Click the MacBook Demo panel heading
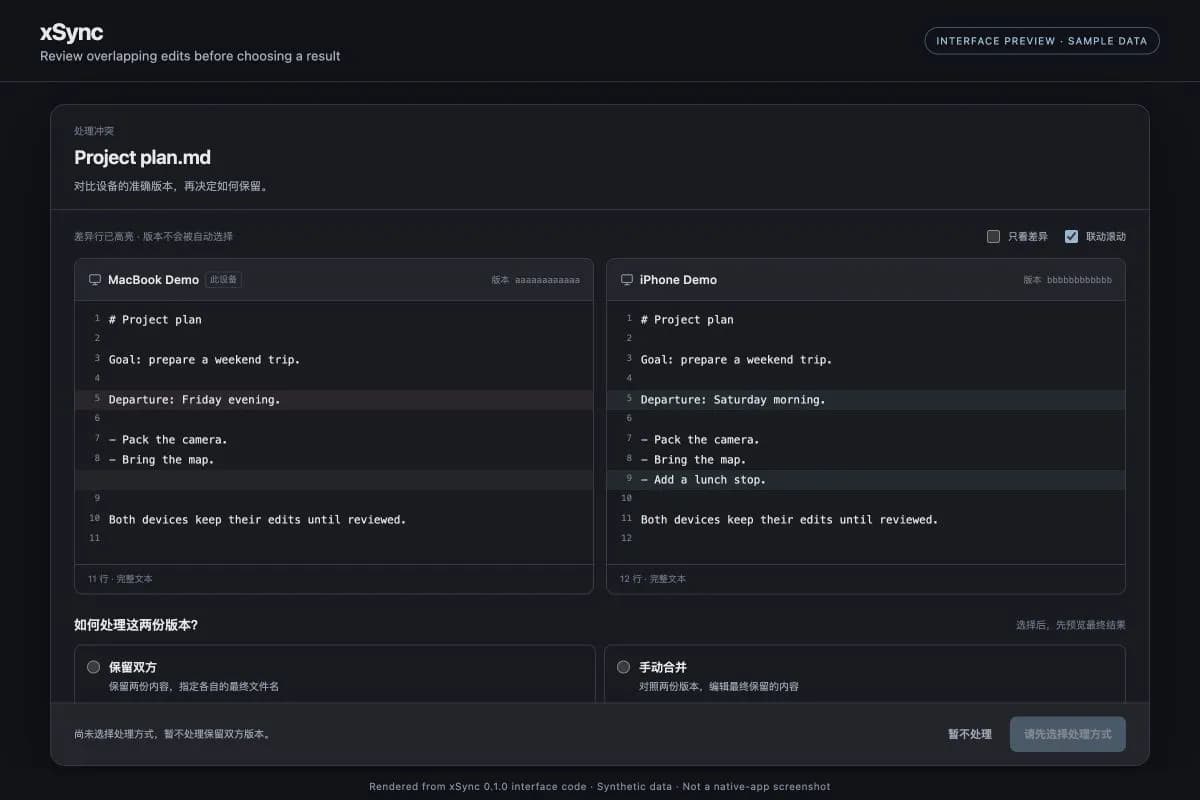The height and width of the screenshot is (800, 1200). point(153,280)
